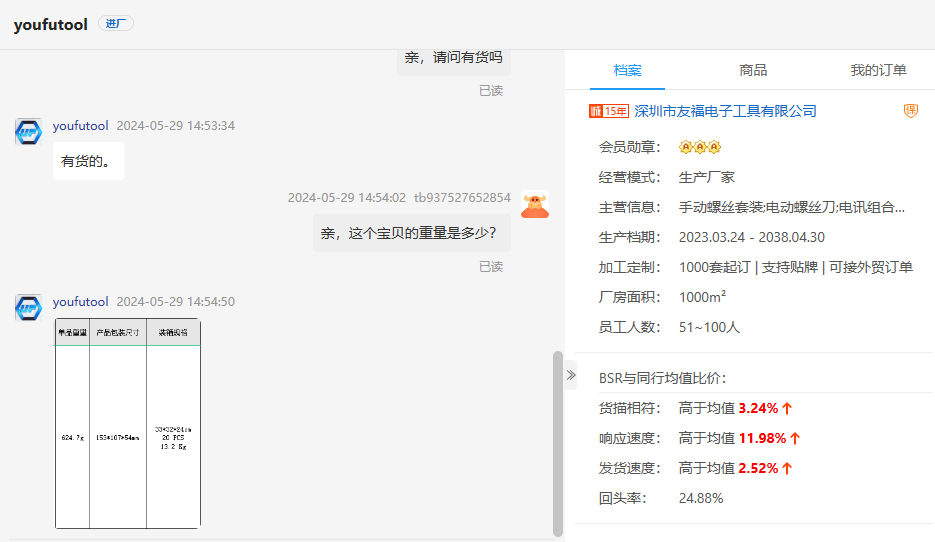
Task: Click the 15-year integrity badge icon
Action: (608, 111)
